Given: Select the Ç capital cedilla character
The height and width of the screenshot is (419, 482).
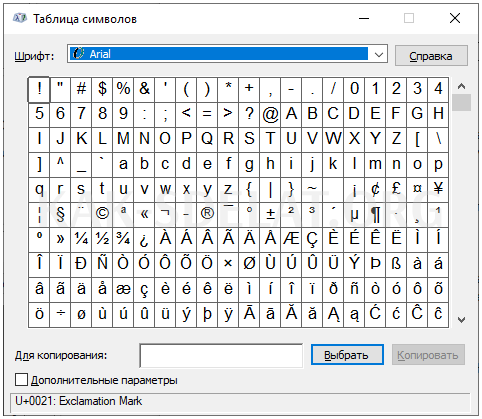Looking at the screenshot, I should pos(312,239).
